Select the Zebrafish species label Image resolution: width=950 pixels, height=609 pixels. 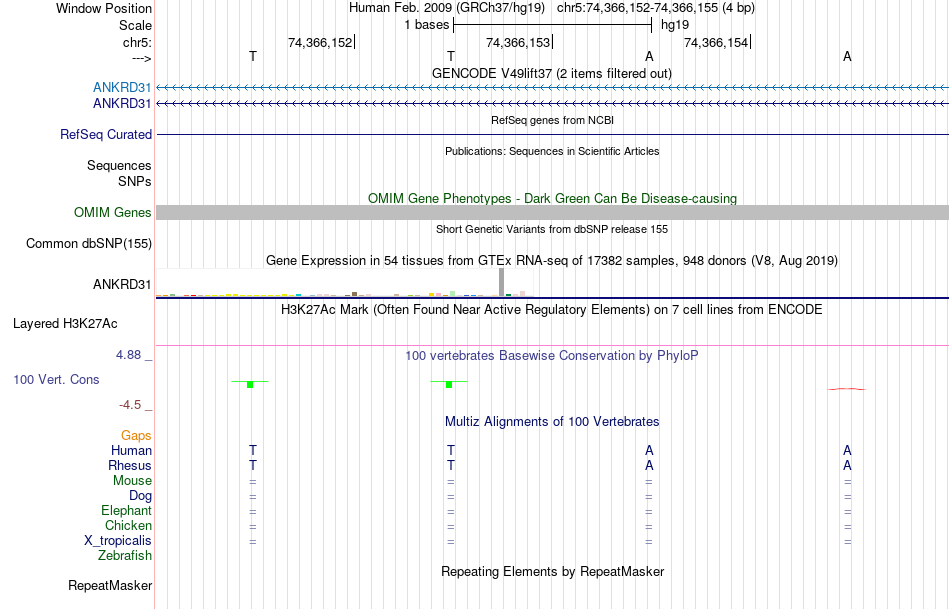(125, 555)
